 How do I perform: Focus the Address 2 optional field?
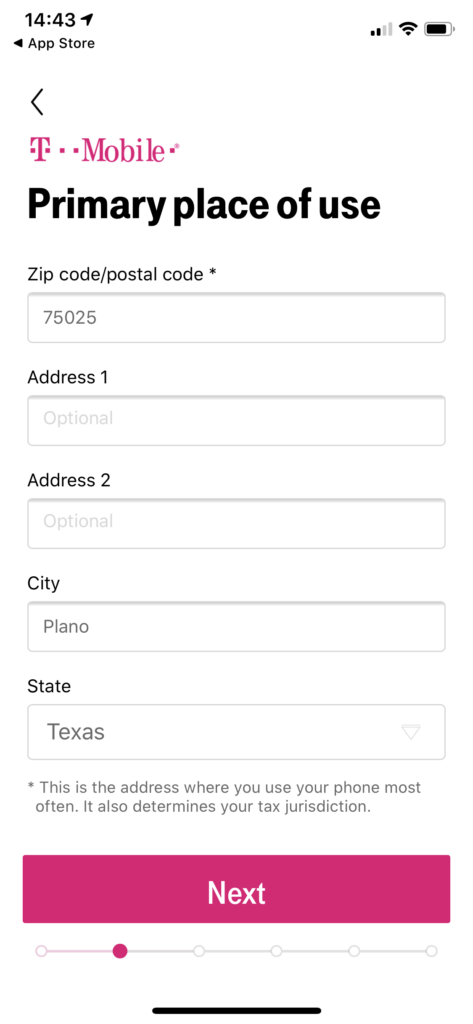click(x=236, y=524)
